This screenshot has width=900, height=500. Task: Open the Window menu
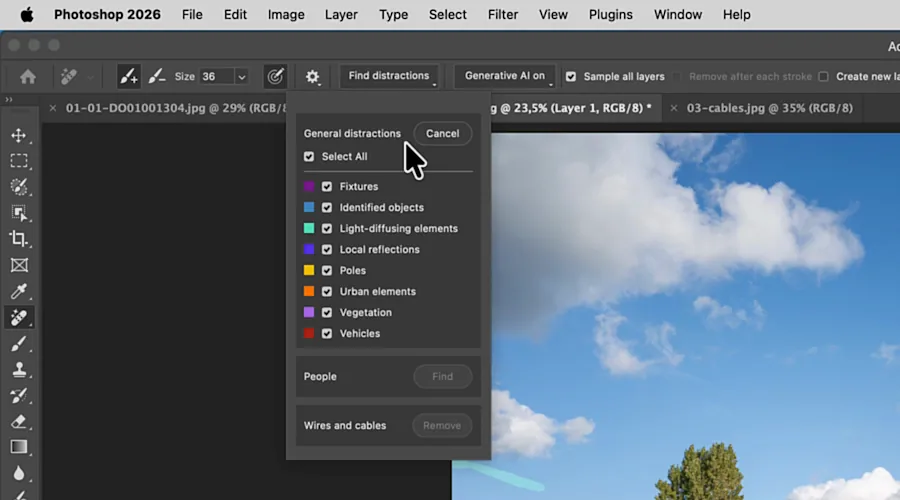click(x=678, y=15)
